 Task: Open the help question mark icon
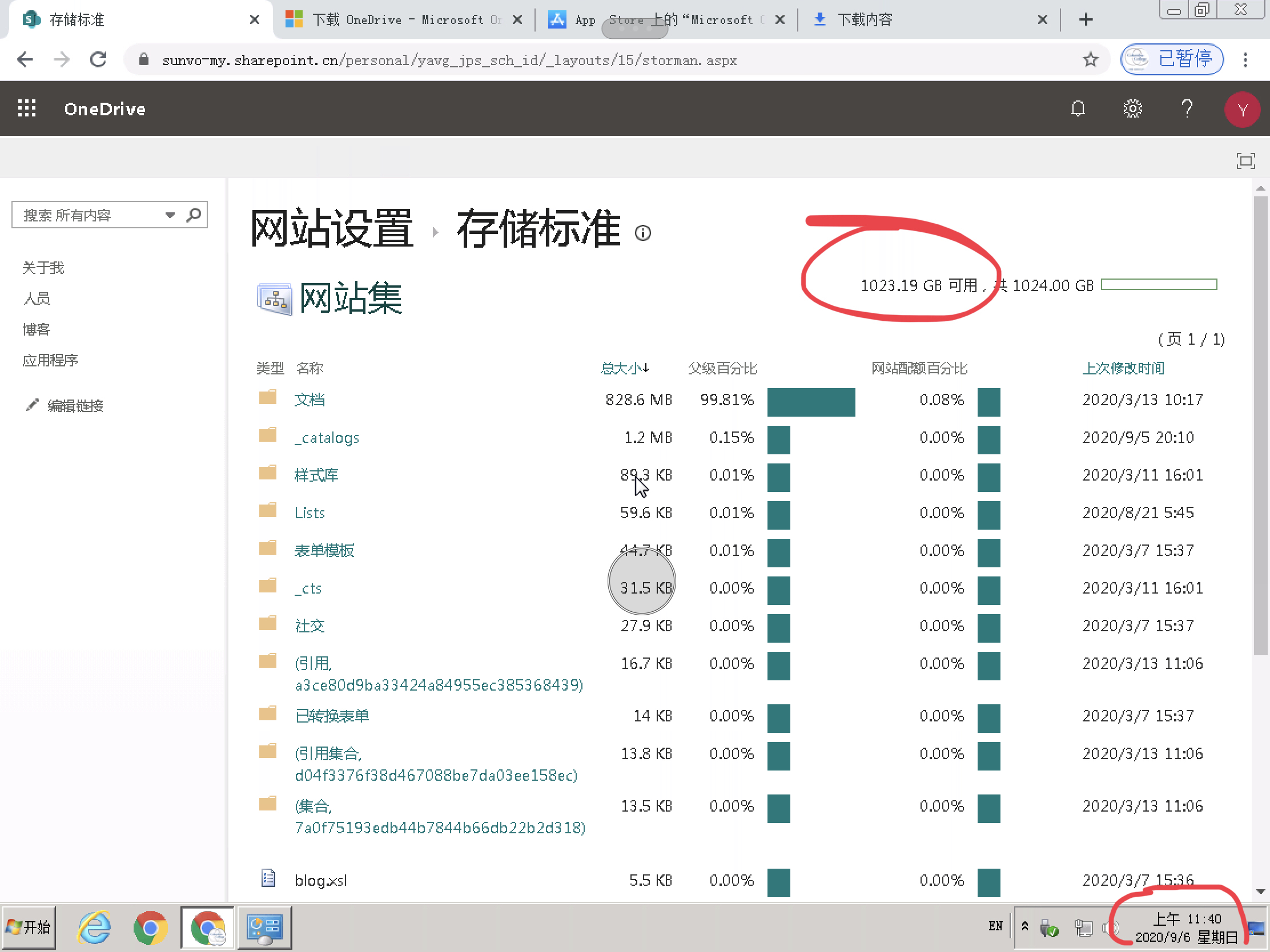1187,108
